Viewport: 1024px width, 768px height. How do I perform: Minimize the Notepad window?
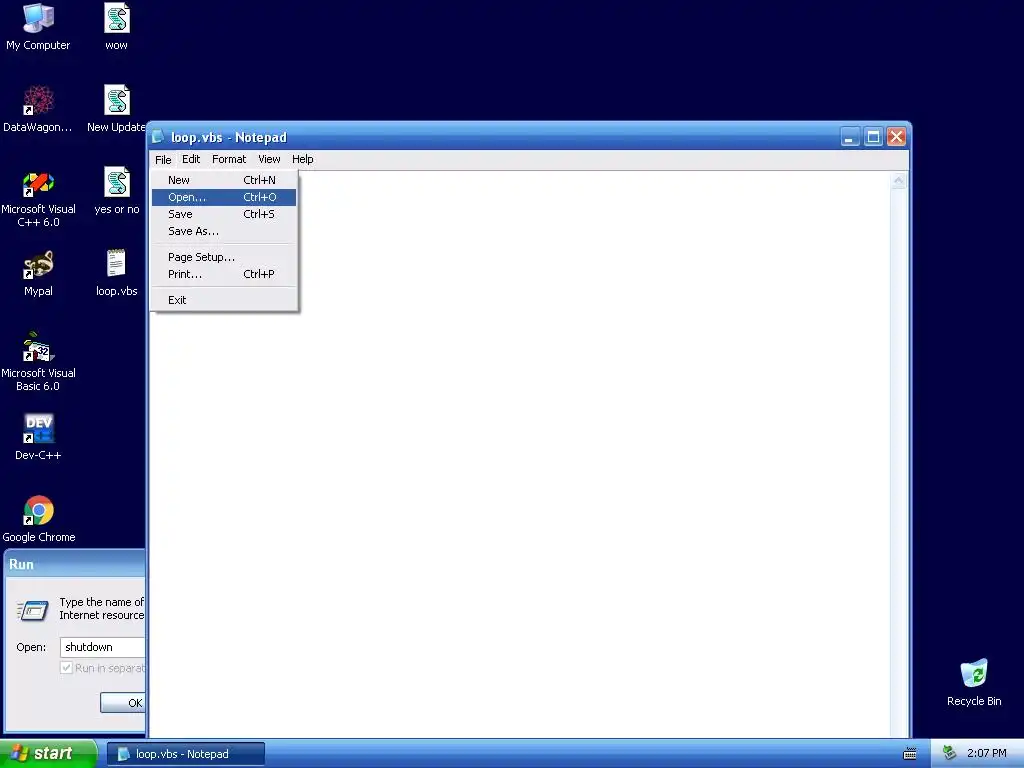(x=850, y=137)
